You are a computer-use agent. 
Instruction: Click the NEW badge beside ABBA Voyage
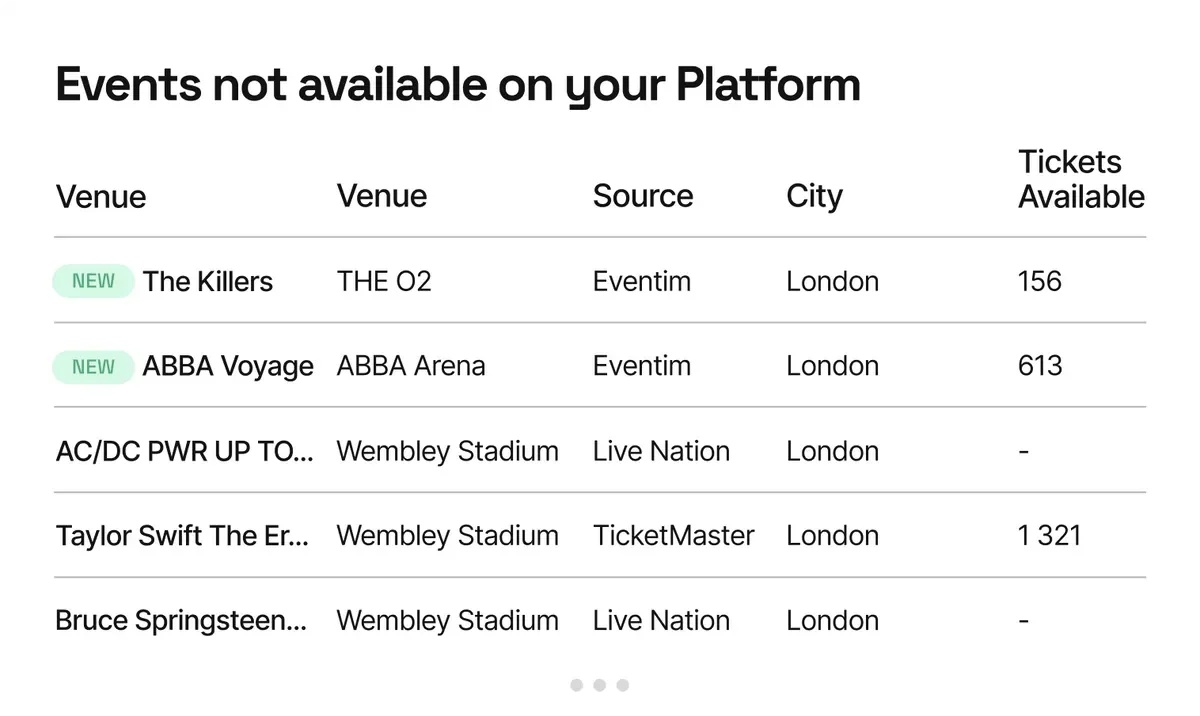pos(93,367)
